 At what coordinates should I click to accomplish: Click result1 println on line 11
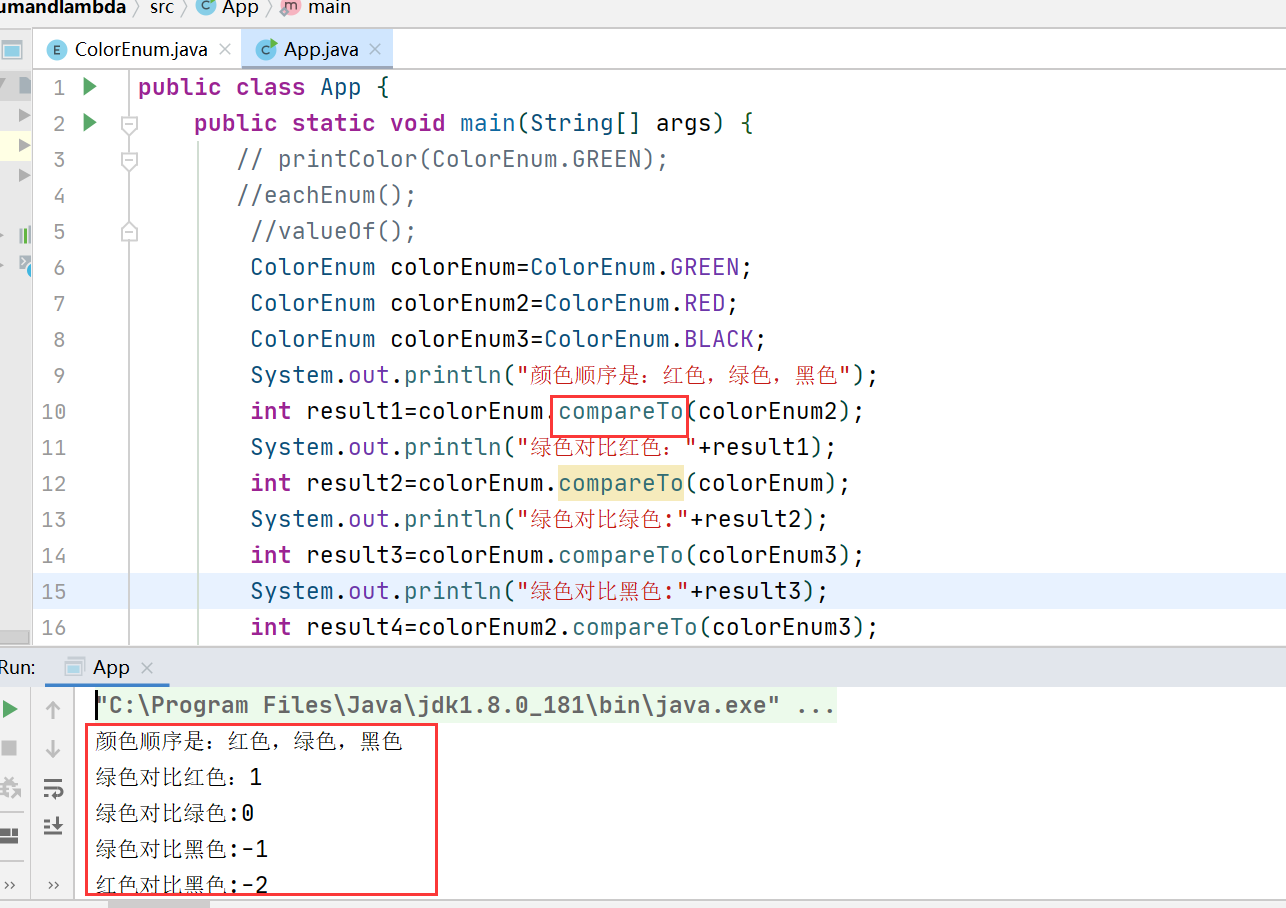[543, 447]
